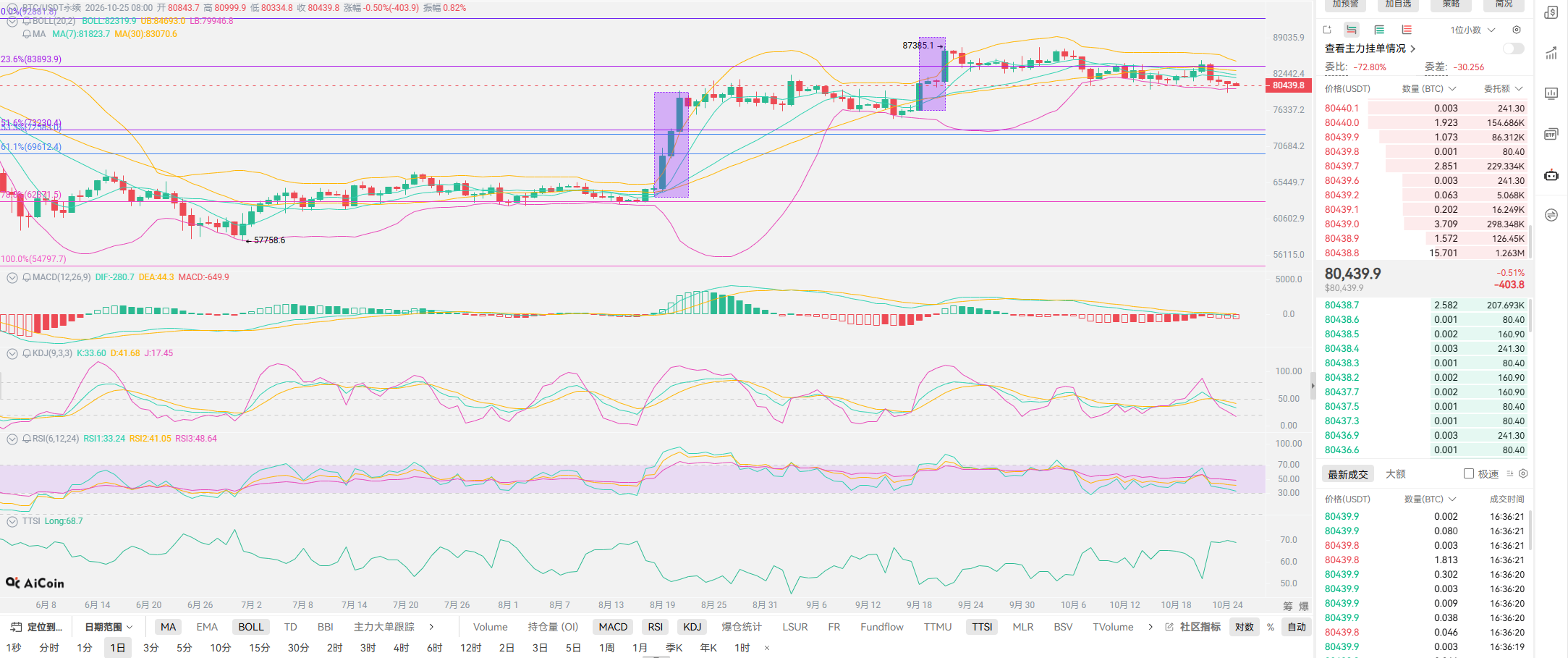Image resolution: width=1568 pixels, height=658 pixels.
Task: Show sell-only red order book view
Action: pos(1407,30)
